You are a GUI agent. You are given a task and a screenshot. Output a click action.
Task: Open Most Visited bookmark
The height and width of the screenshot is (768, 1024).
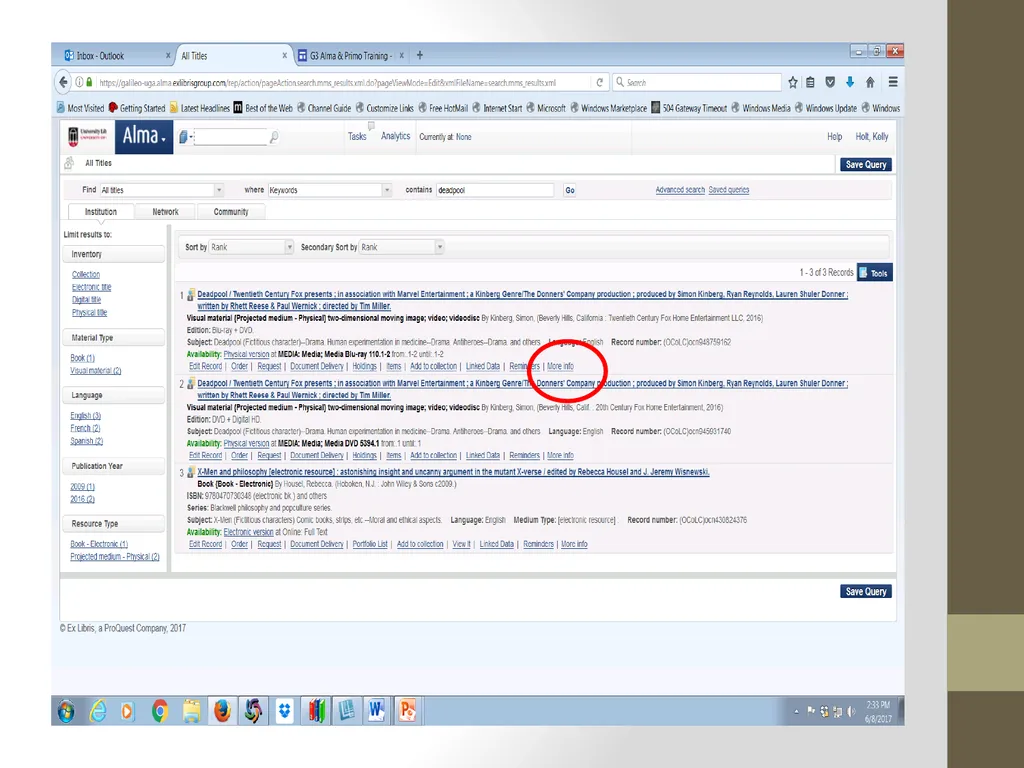80,108
